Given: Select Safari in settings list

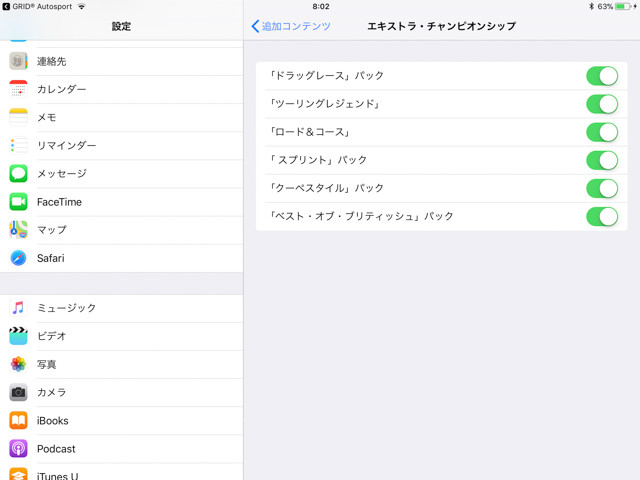Looking at the screenshot, I should pyautogui.click(x=122, y=258).
